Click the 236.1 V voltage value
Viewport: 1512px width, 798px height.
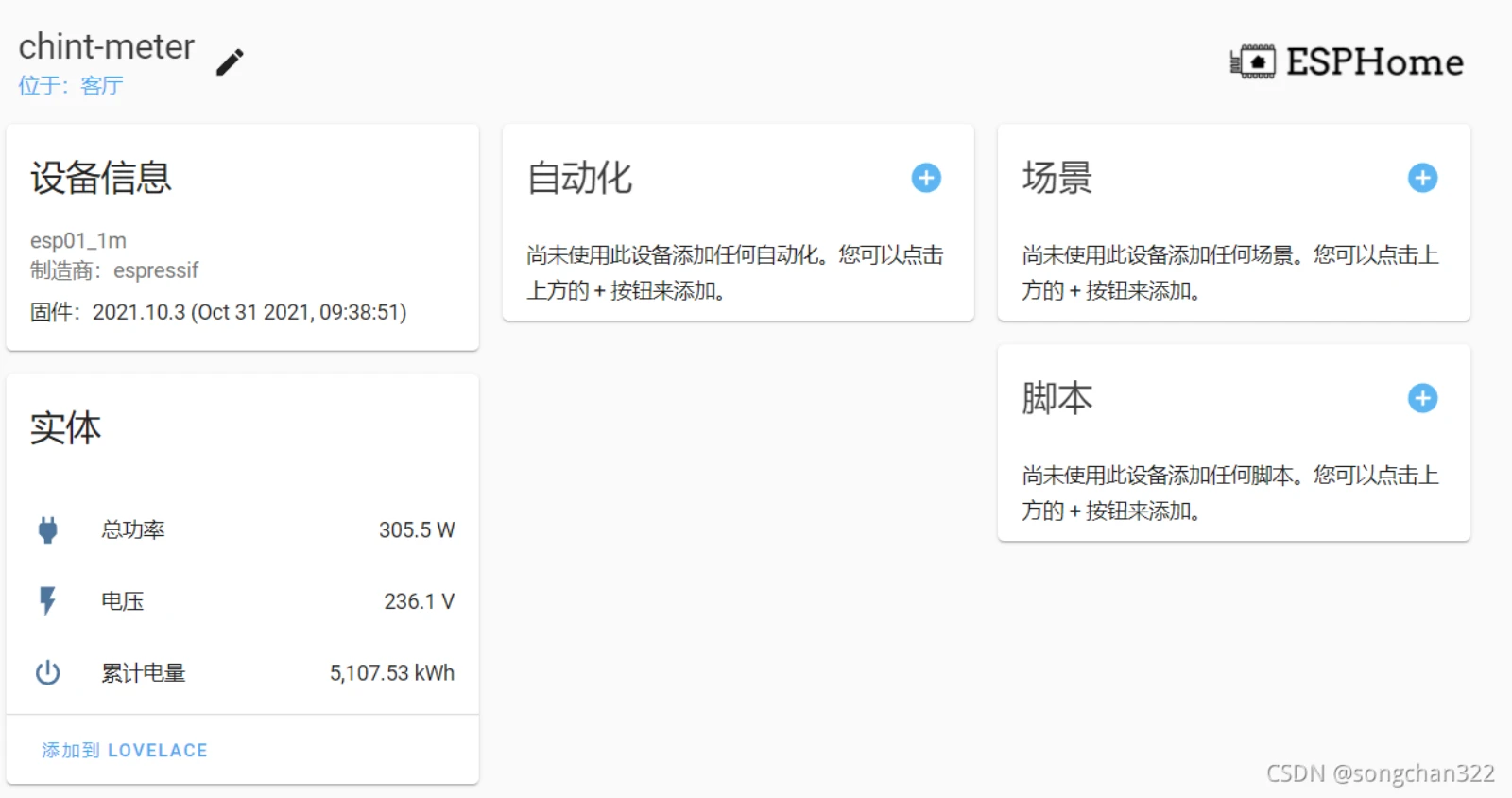[x=419, y=601]
